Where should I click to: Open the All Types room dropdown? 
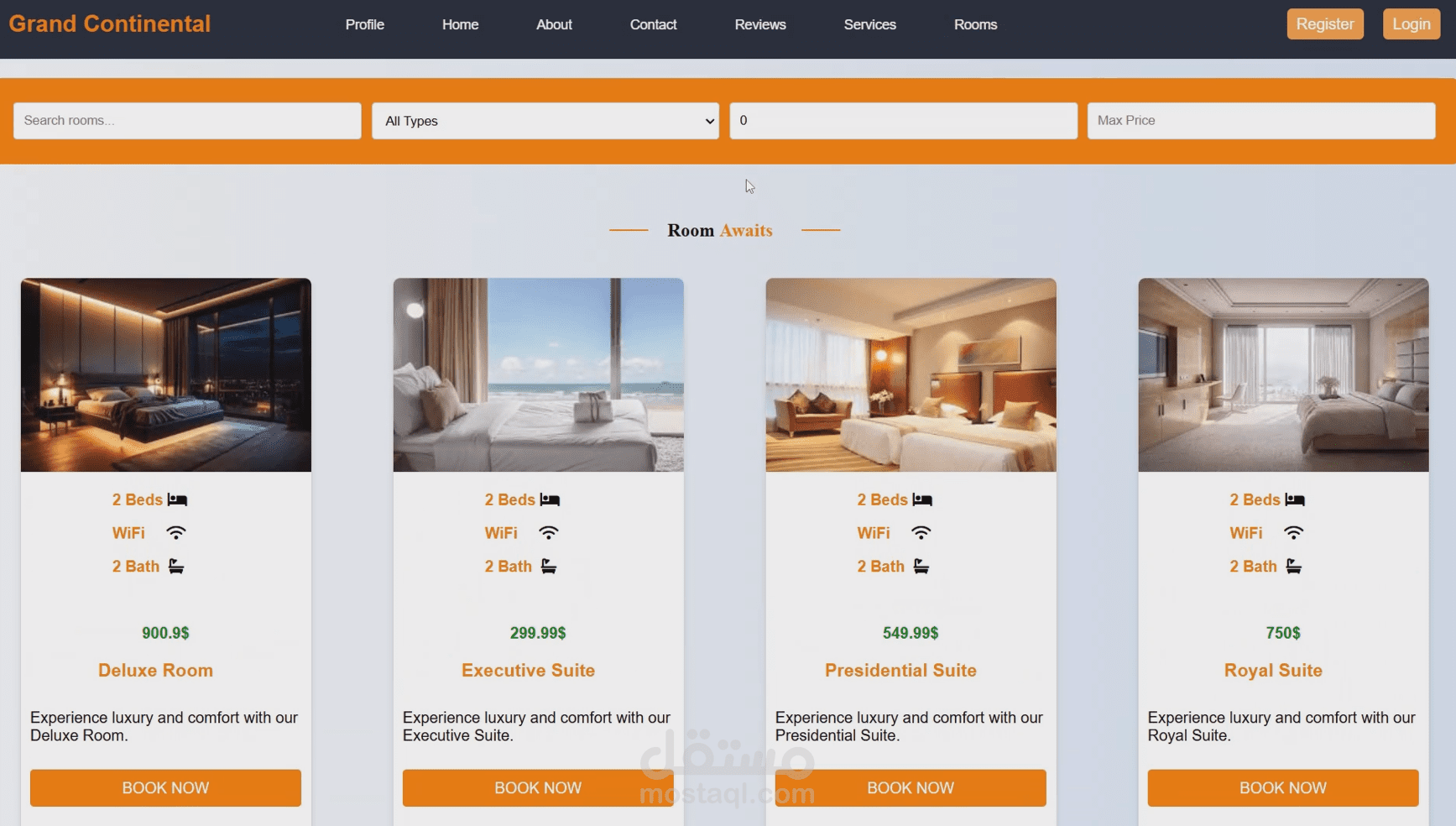pyautogui.click(x=545, y=121)
